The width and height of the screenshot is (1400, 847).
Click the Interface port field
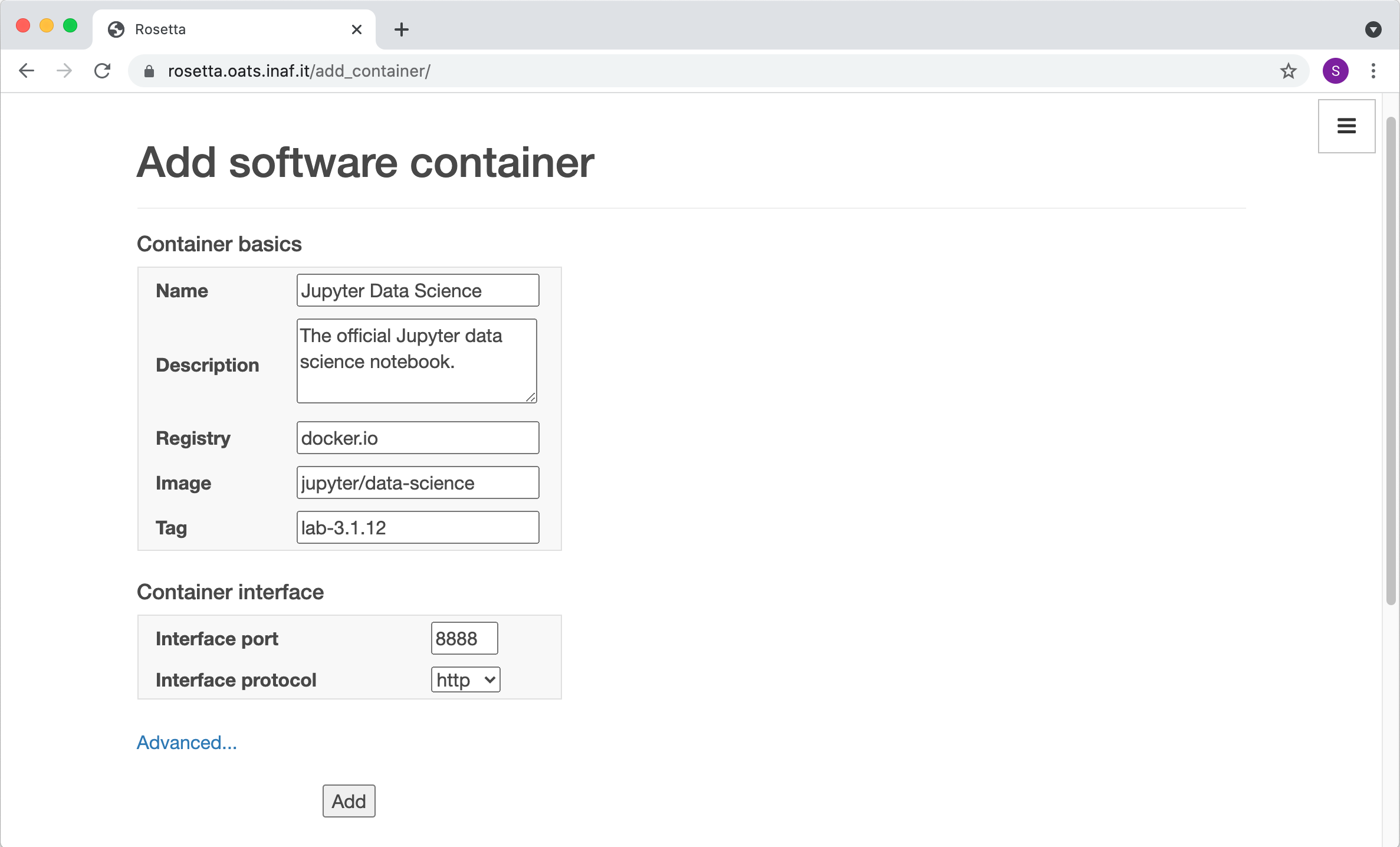pyautogui.click(x=464, y=638)
